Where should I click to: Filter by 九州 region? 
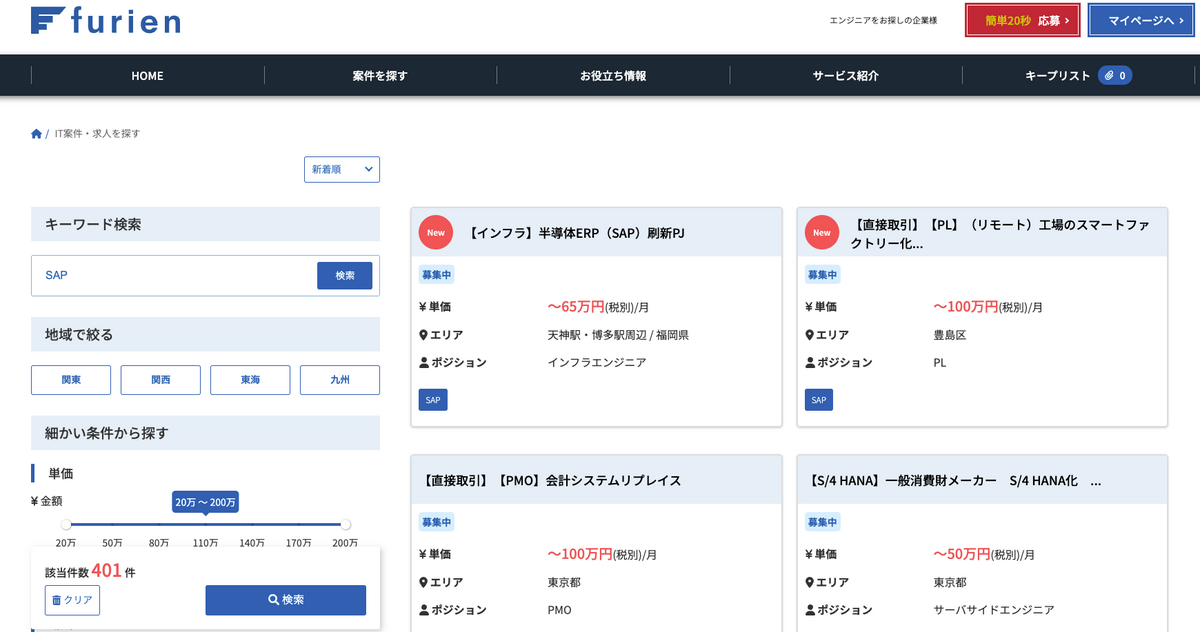point(340,380)
